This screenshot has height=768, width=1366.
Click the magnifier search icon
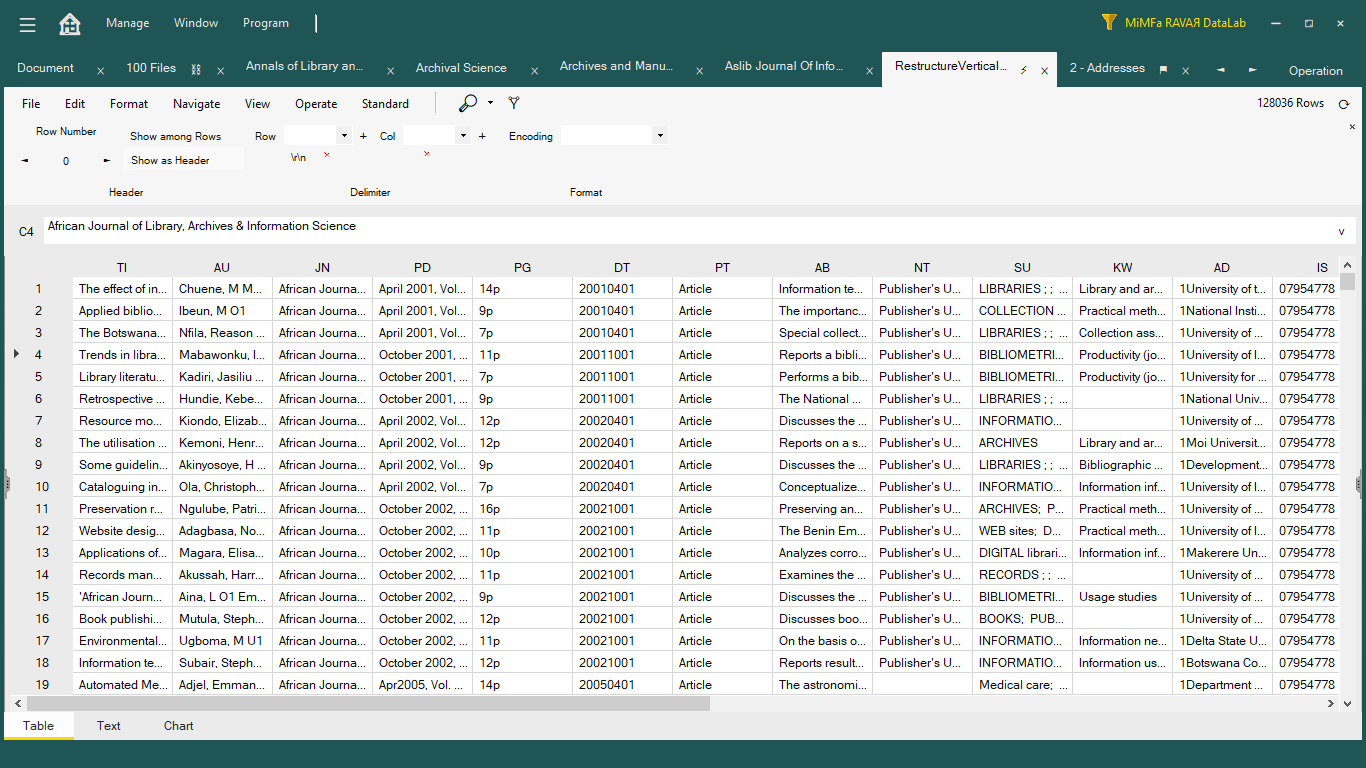(x=468, y=103)
